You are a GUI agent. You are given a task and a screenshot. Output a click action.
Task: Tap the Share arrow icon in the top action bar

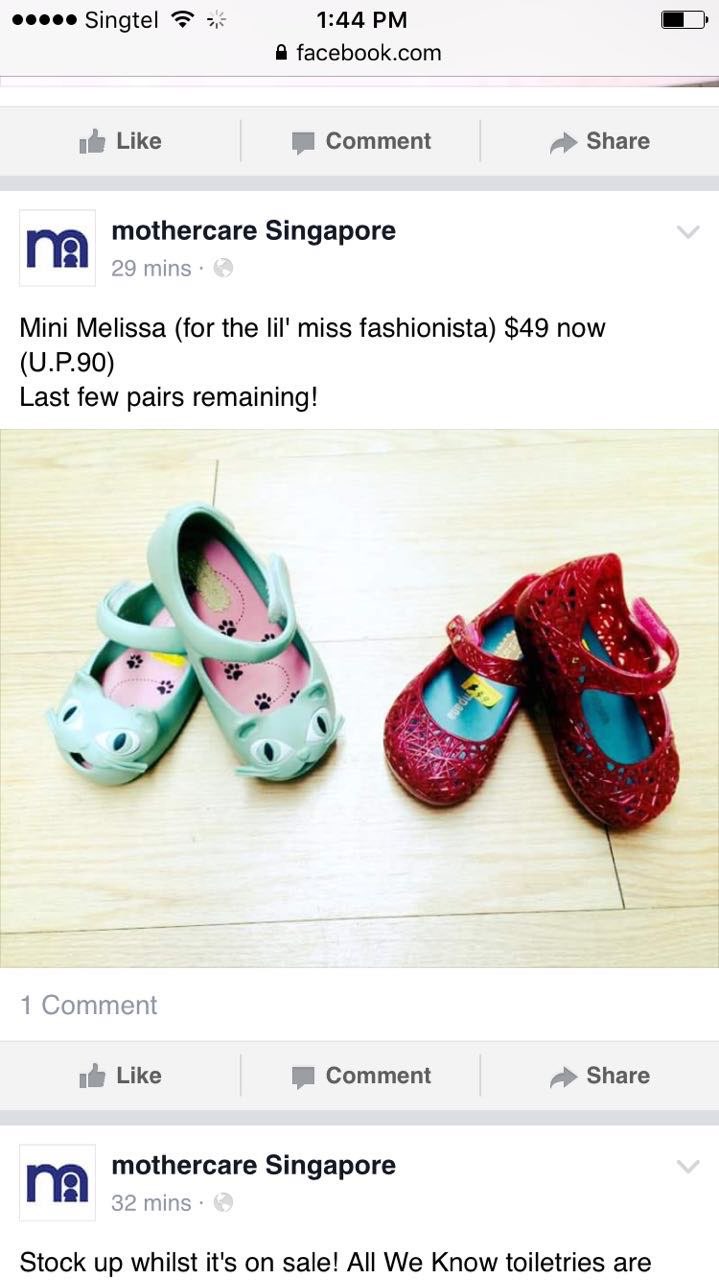[563, 143]
